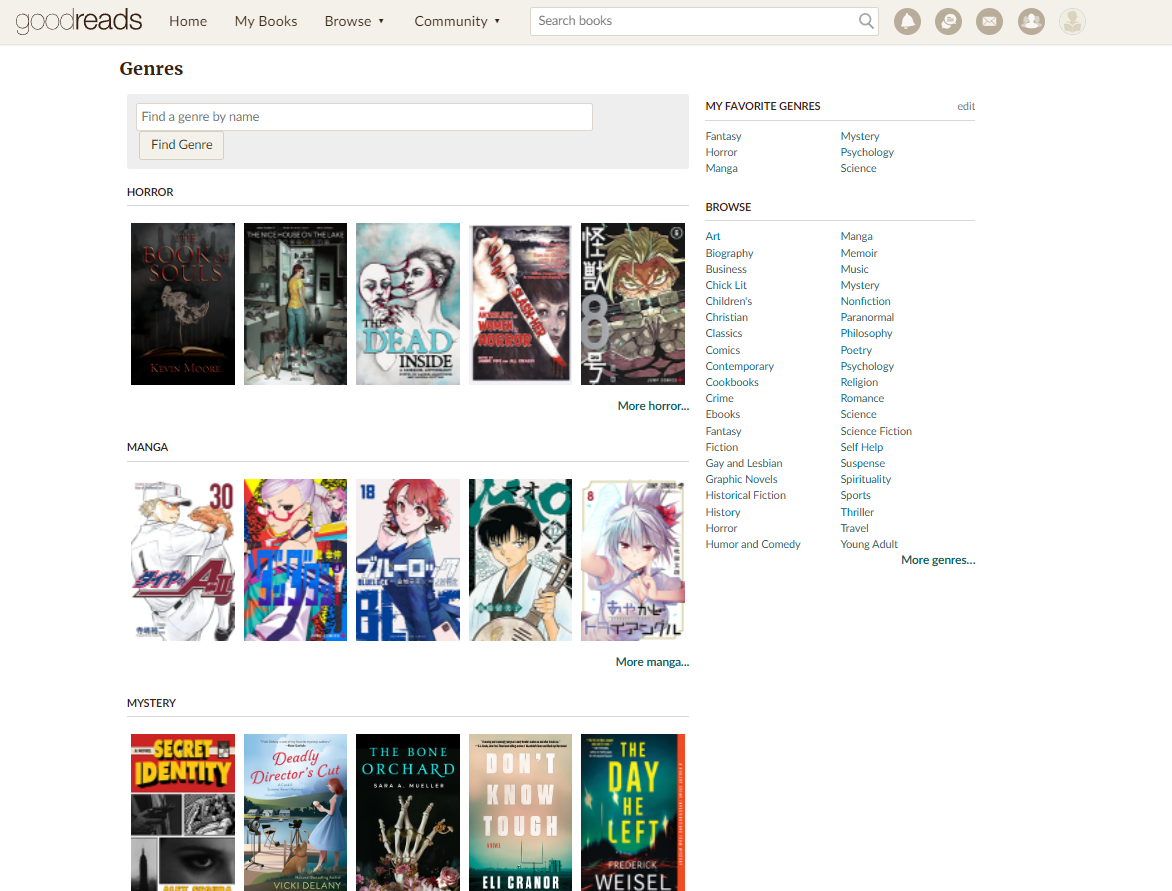Viewport: 1172px width, 891px height.
Task: Show the More genres... list
Action: coord(937,560)
